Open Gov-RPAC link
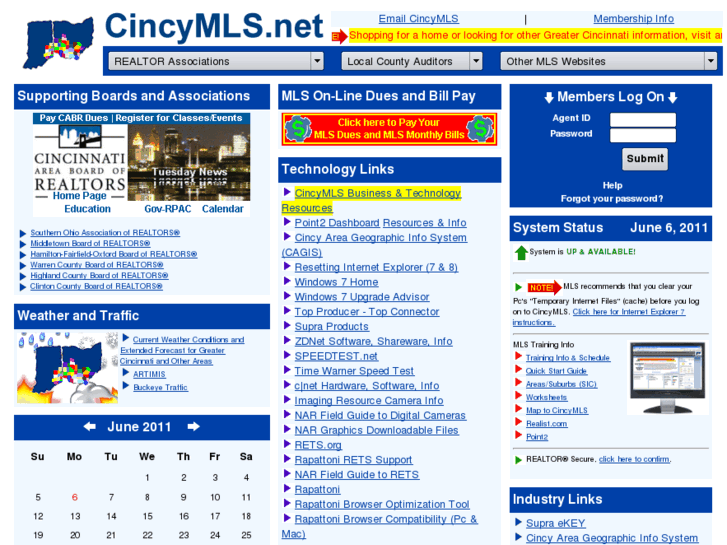Viewport: 727px width, 545px height. 167,209
